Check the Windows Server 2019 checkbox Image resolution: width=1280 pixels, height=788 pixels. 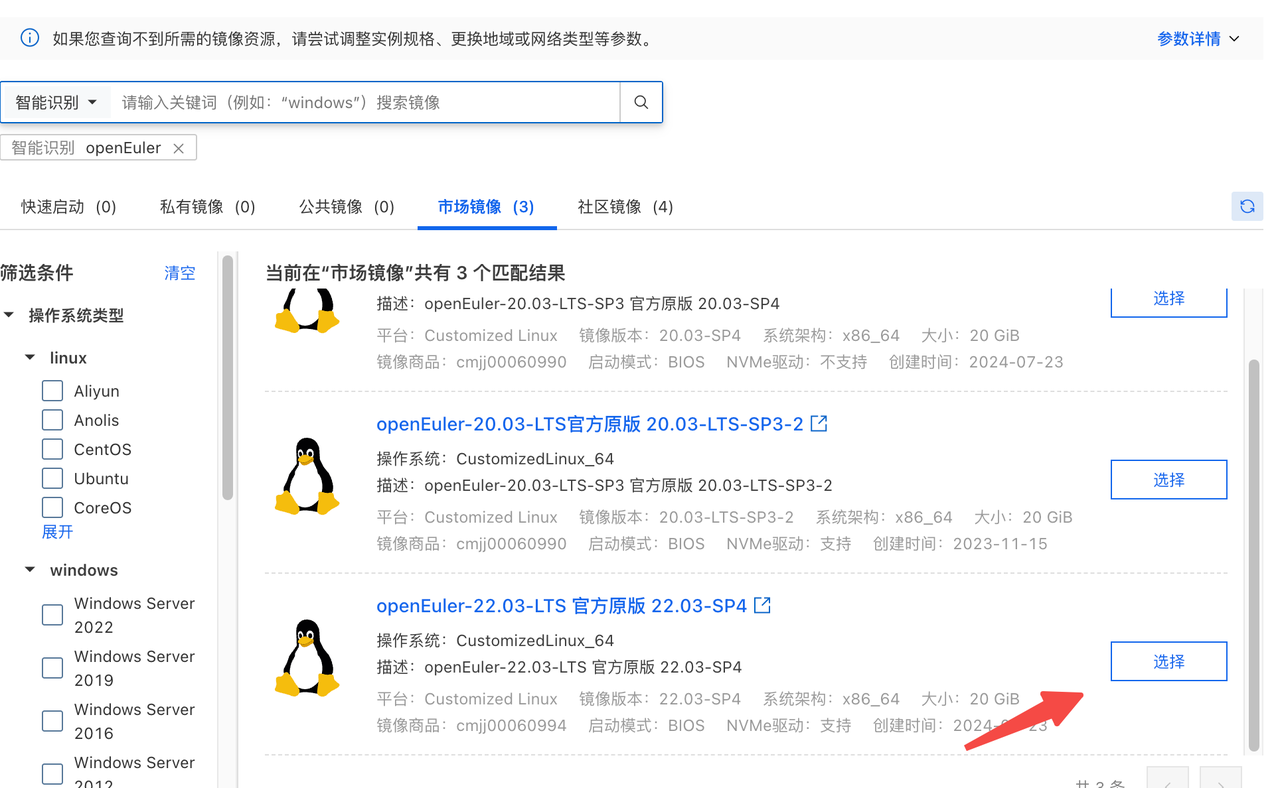coord(53,668)
